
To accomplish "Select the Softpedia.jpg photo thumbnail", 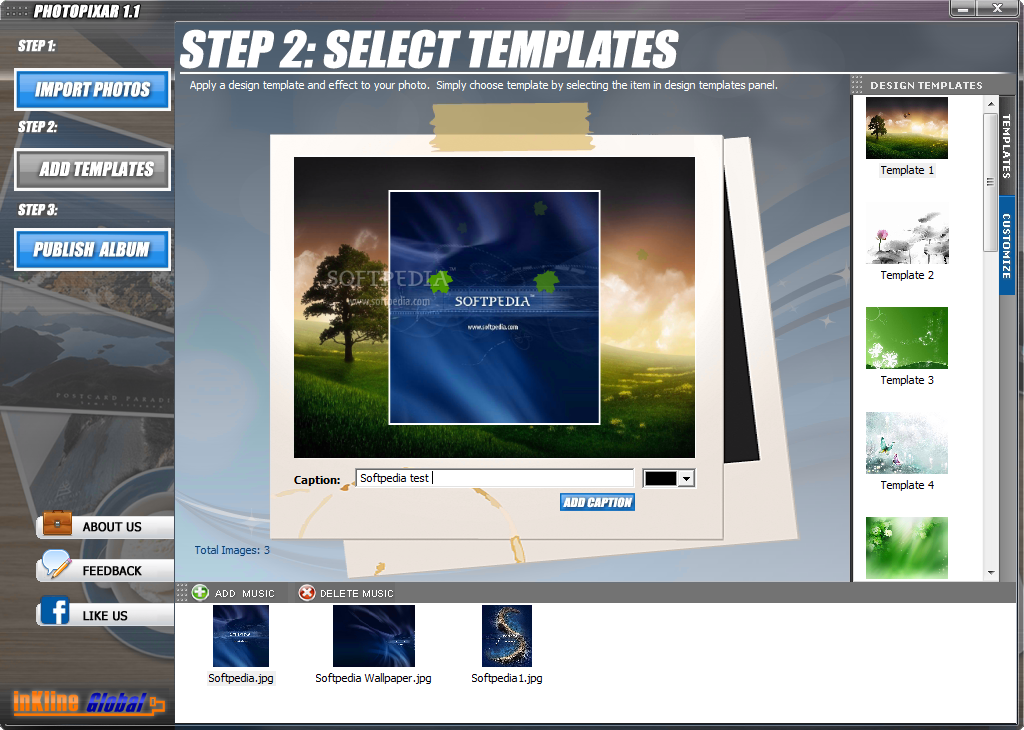I will 241,636.
